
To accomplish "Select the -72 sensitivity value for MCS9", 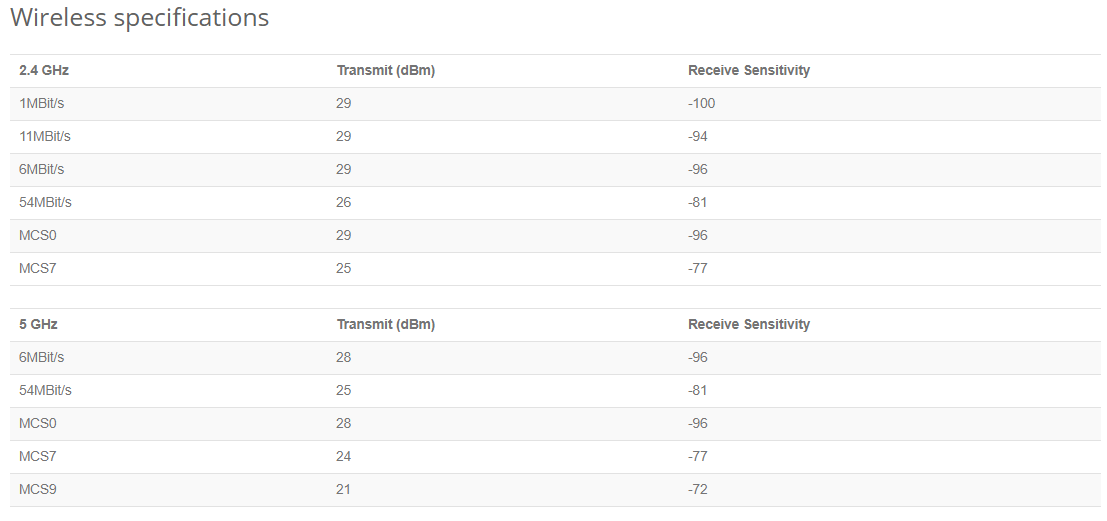I will (x=698, y=490).
